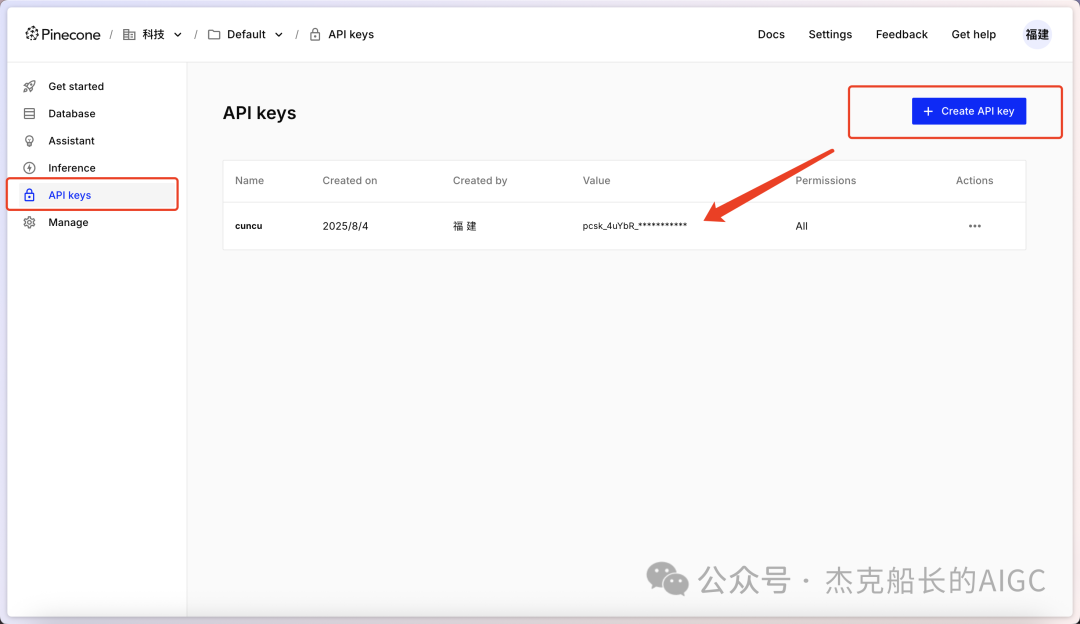1080x624 pixels.
Task: Click the Assistant lightbulb icon
Action: pyautogui.click(x=29, y=141)
